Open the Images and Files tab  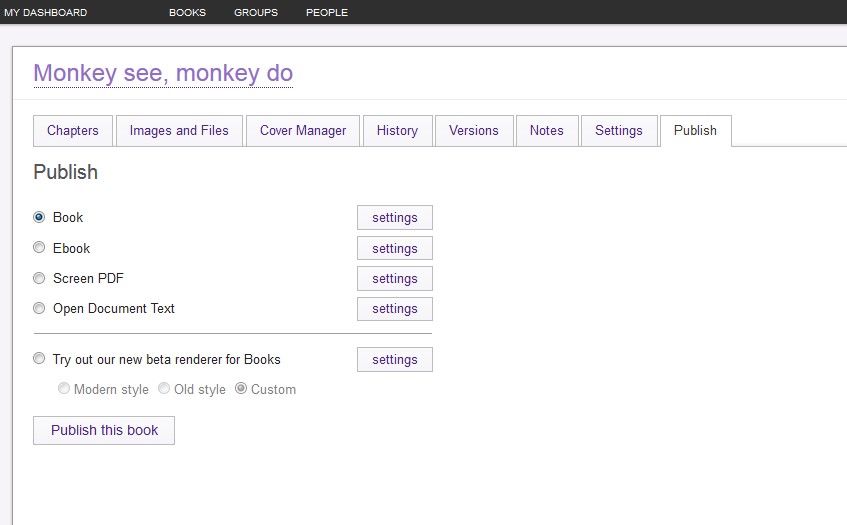(x=179, y=131)
